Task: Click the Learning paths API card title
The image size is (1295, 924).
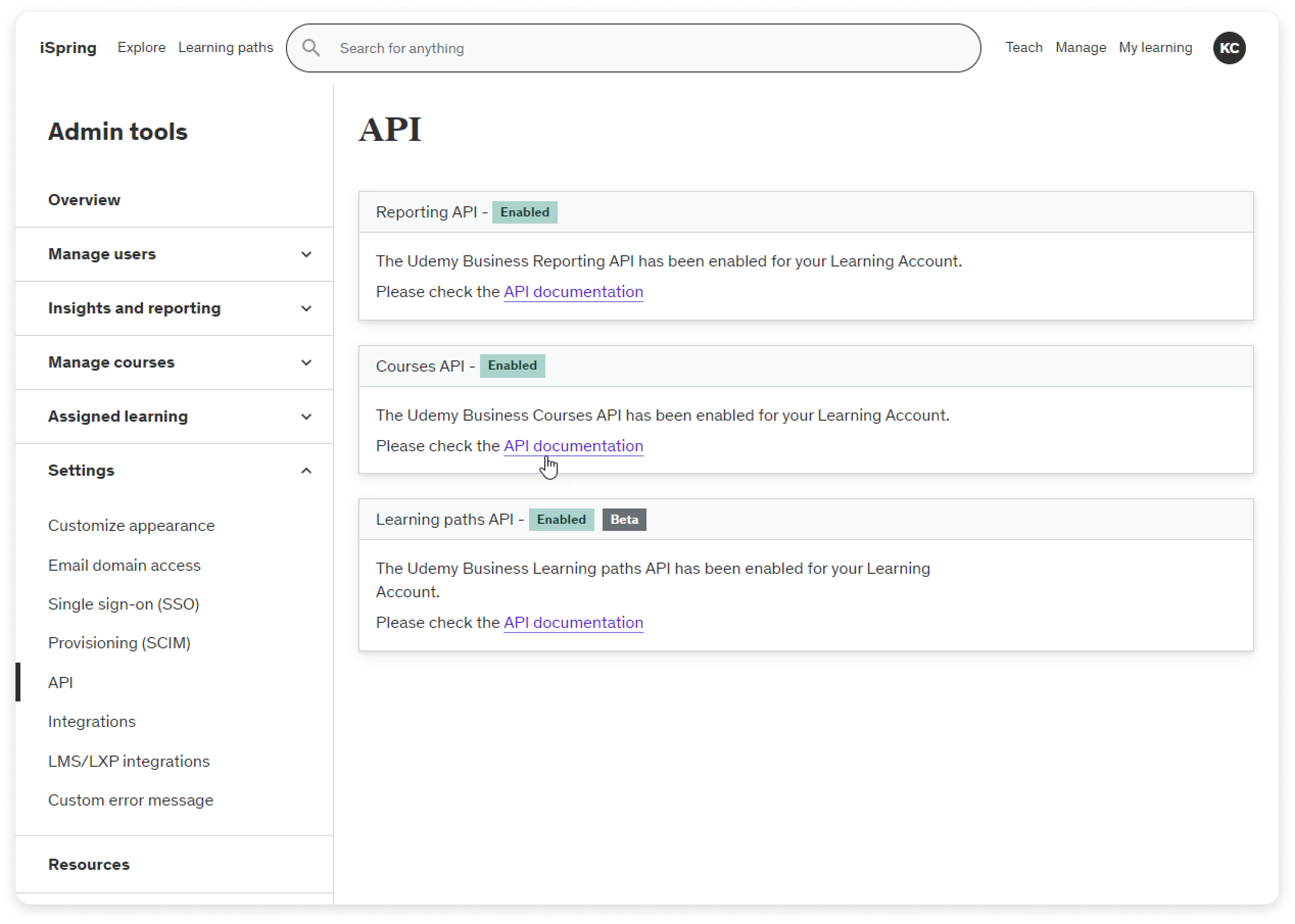Action: click(444, 520)
